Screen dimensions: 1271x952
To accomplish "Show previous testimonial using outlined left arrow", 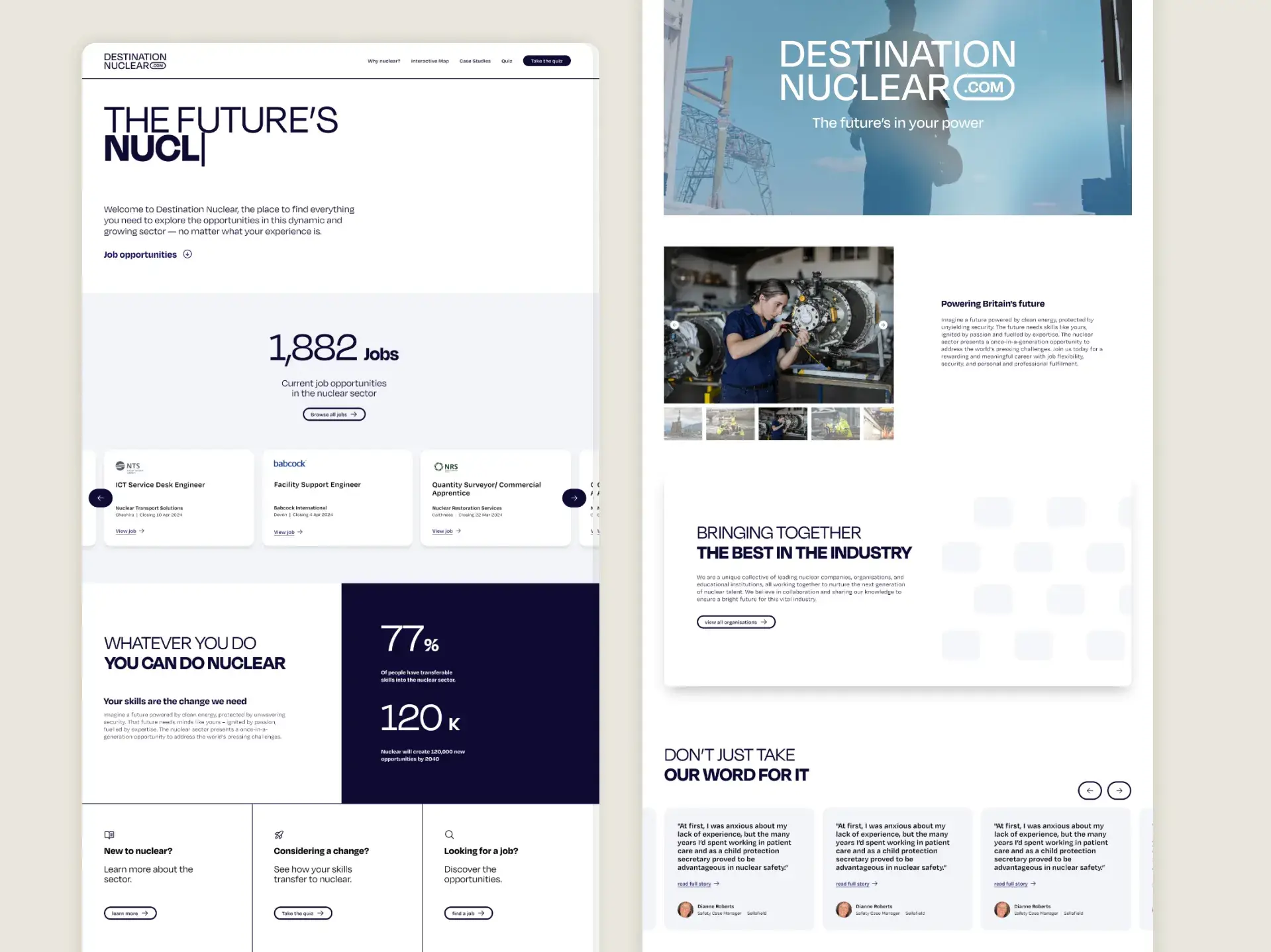I will [x=1090, y=790].
